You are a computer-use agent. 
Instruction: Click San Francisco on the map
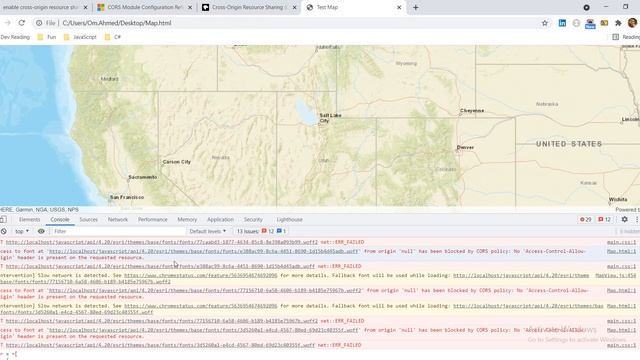tap(127, 197)
